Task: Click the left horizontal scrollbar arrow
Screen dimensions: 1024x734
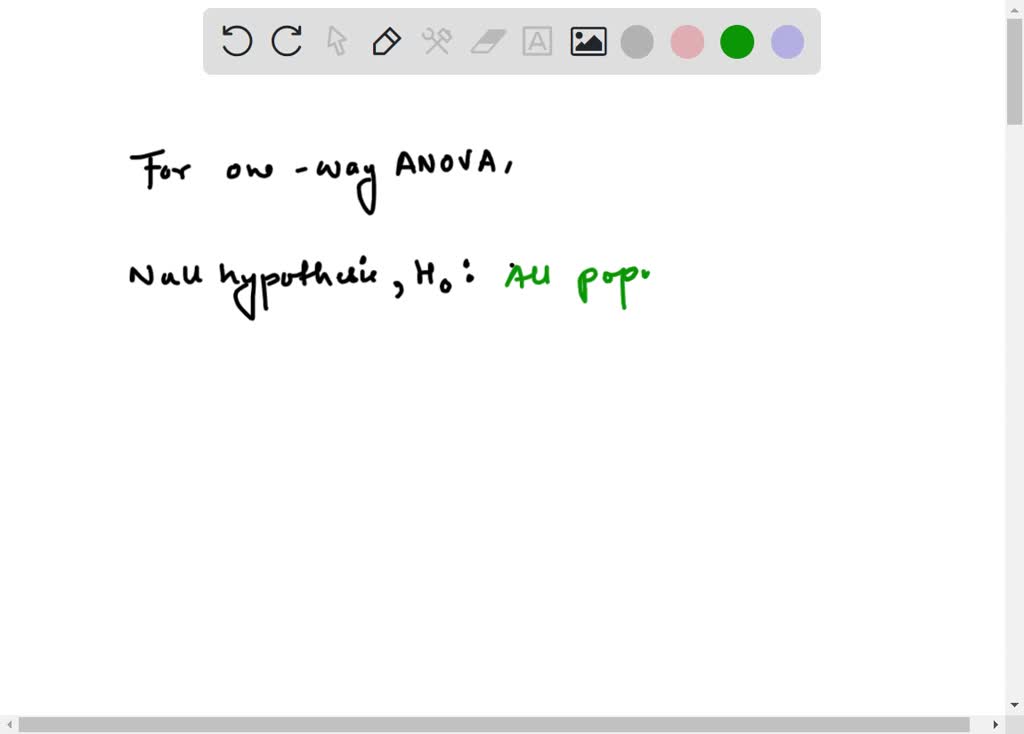Action: click(9, 723)
